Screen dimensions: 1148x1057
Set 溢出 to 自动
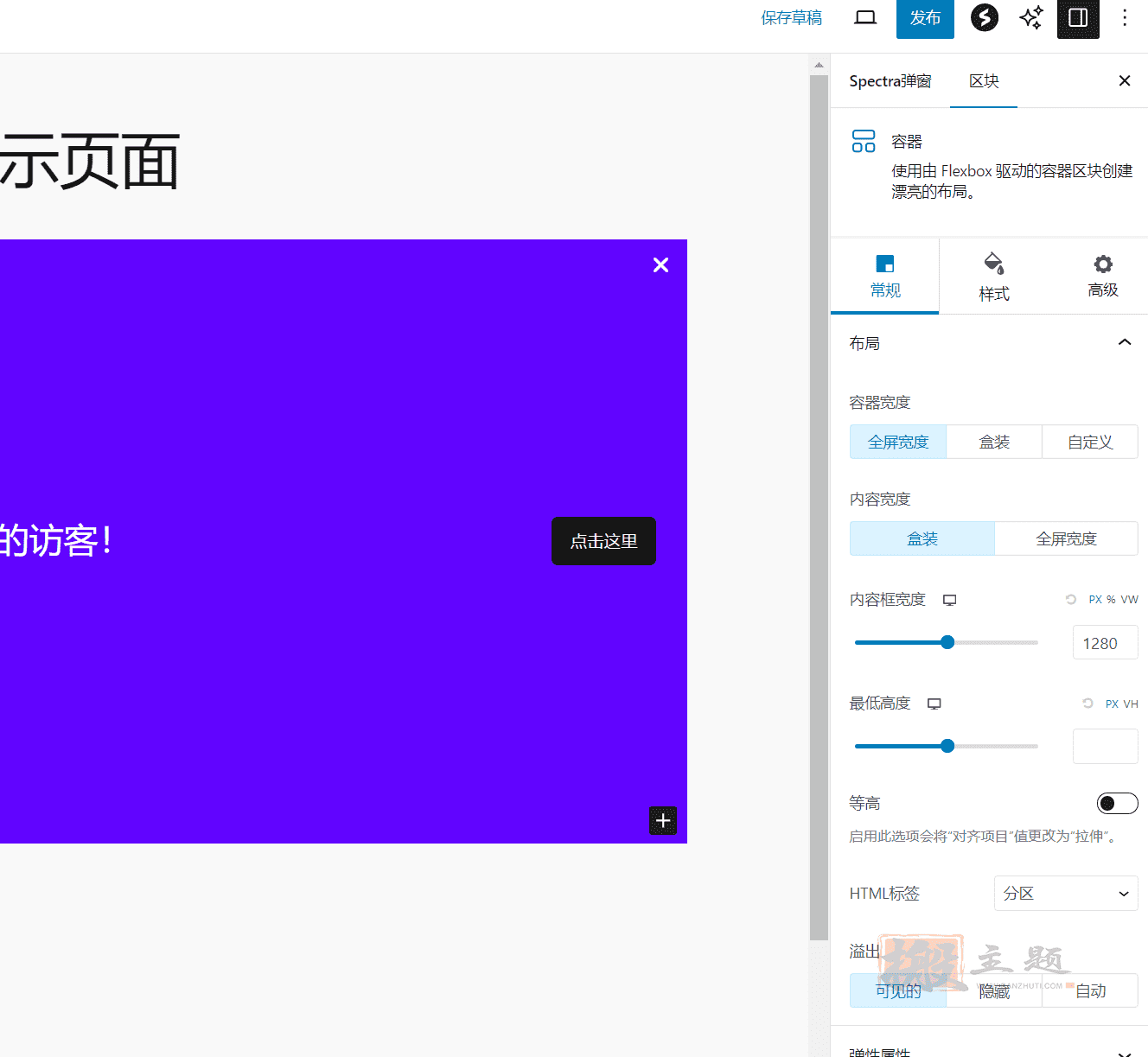[x=1090, y=990]
